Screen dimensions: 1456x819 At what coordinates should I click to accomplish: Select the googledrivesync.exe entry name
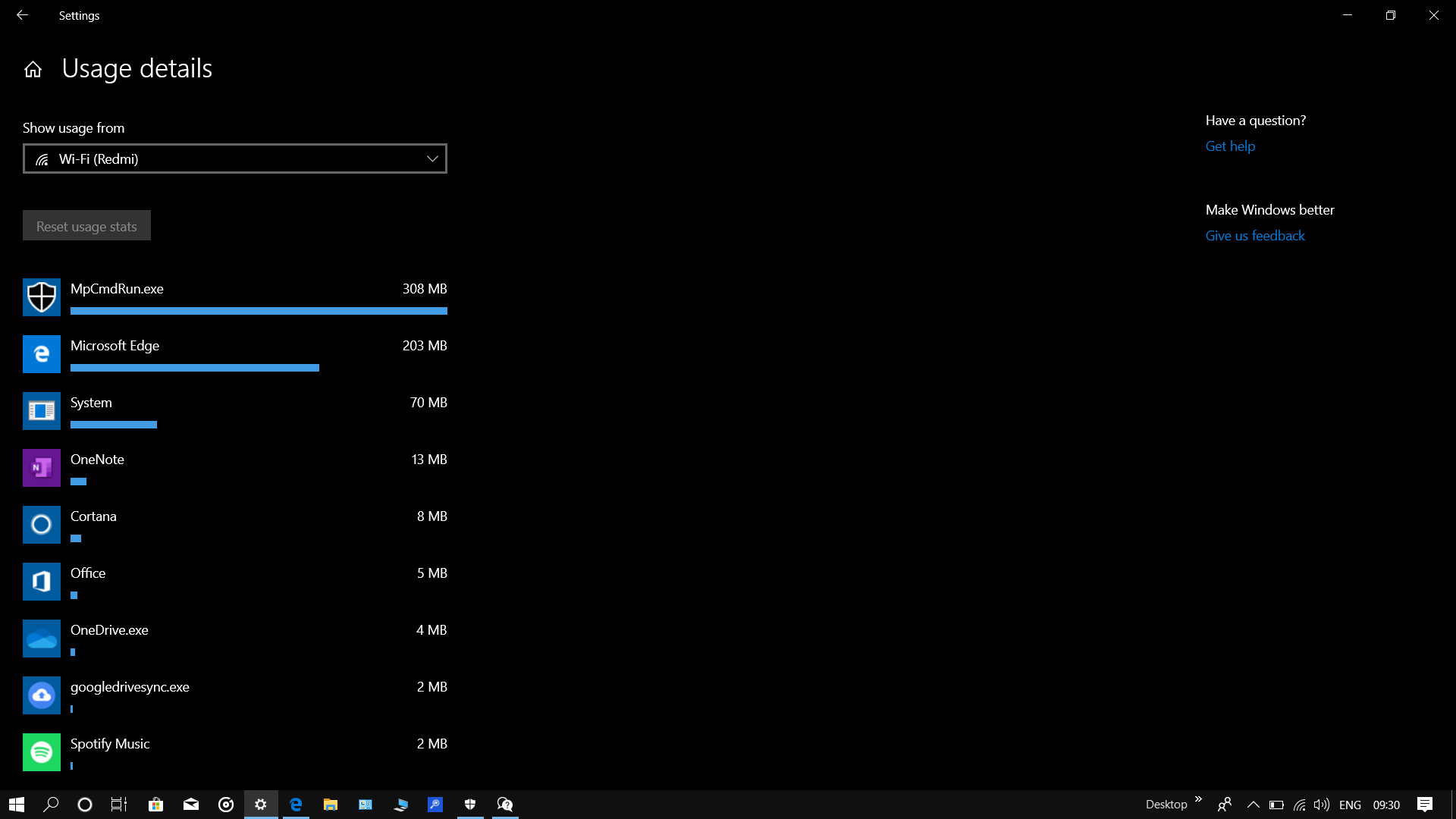point(130,687)
